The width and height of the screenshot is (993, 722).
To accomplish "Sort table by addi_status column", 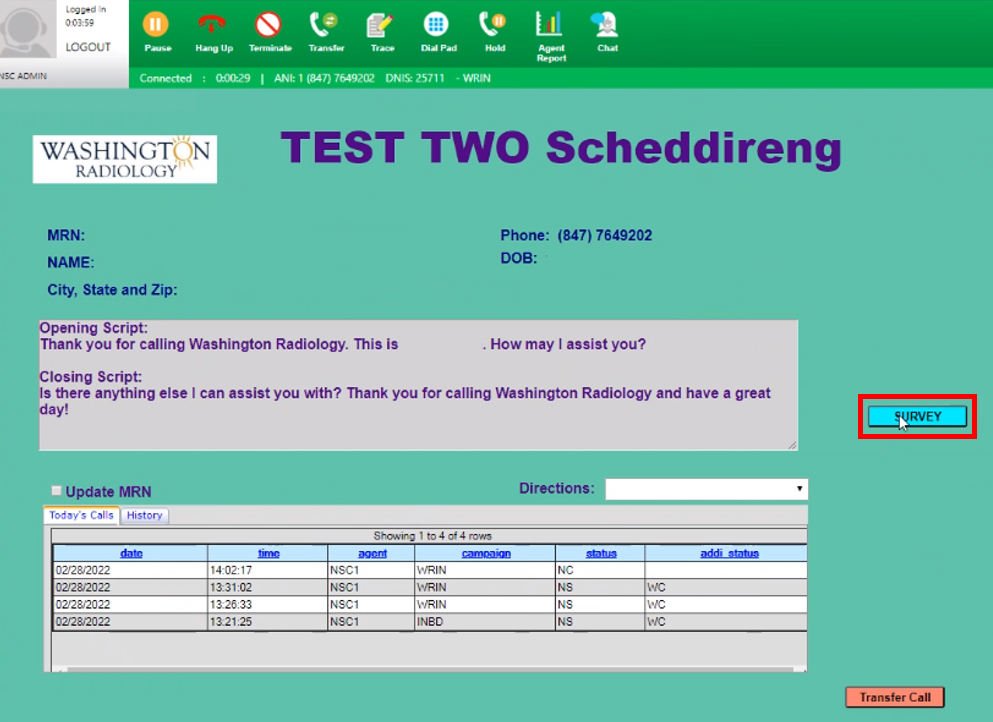I will 729,553.
